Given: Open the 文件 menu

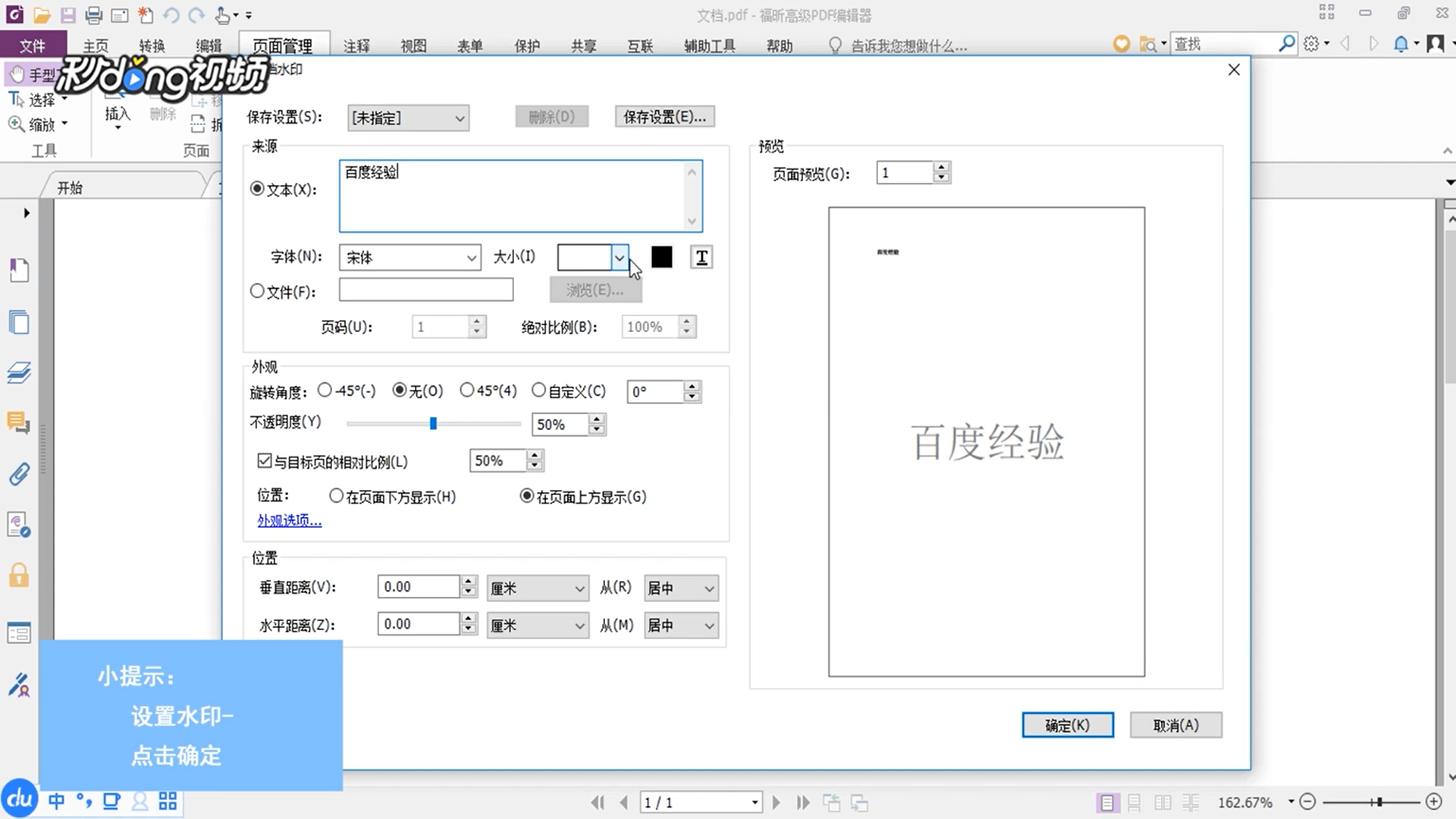Looking at the screenshot, I should [x=33, y=45].
